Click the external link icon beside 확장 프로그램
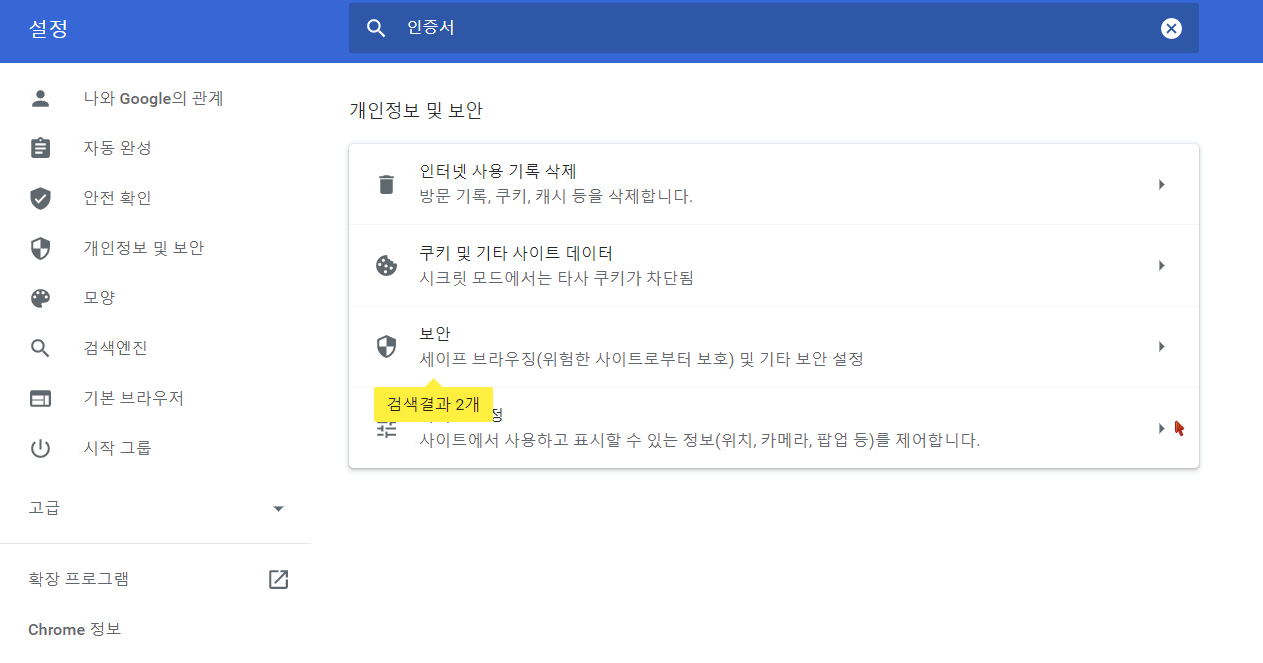Screen dimensions: 1263x663 pyautogui.click(x=278, y=579)
